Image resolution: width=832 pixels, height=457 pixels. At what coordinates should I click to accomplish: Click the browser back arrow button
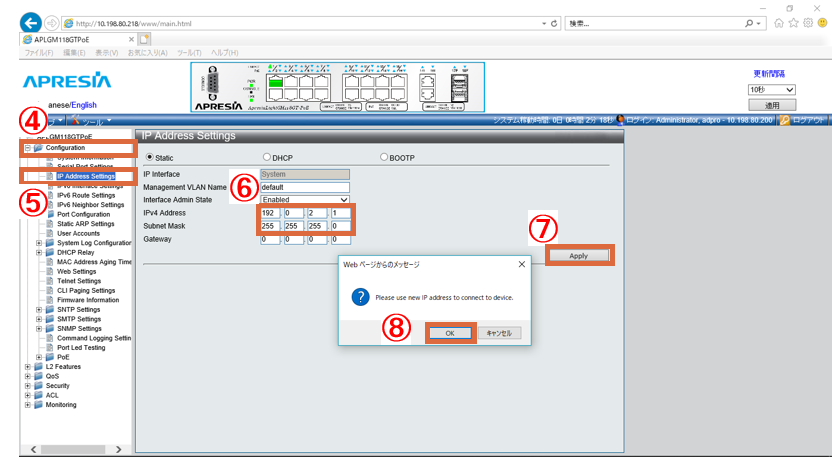[x=31, y=22]
